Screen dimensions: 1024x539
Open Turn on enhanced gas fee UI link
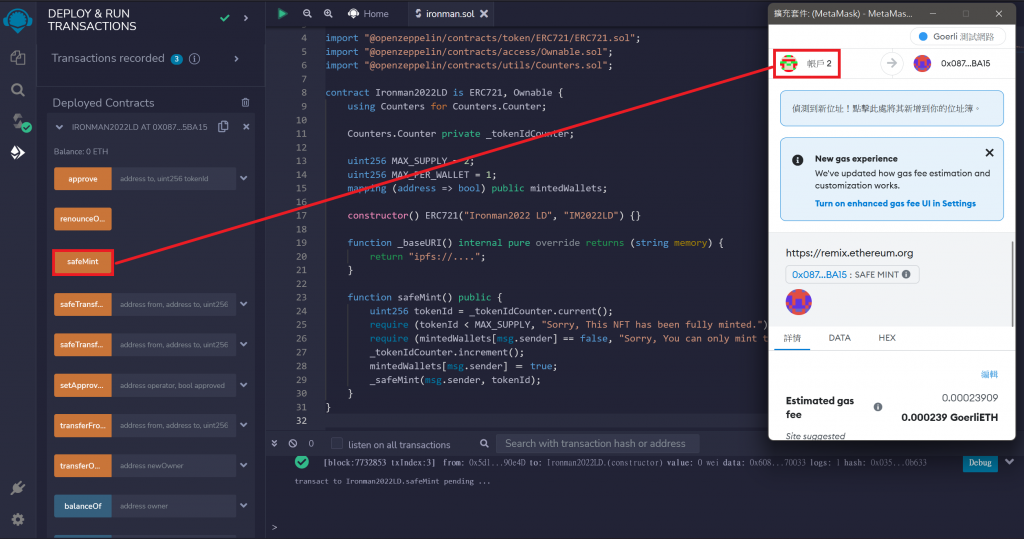coord(895,204)
